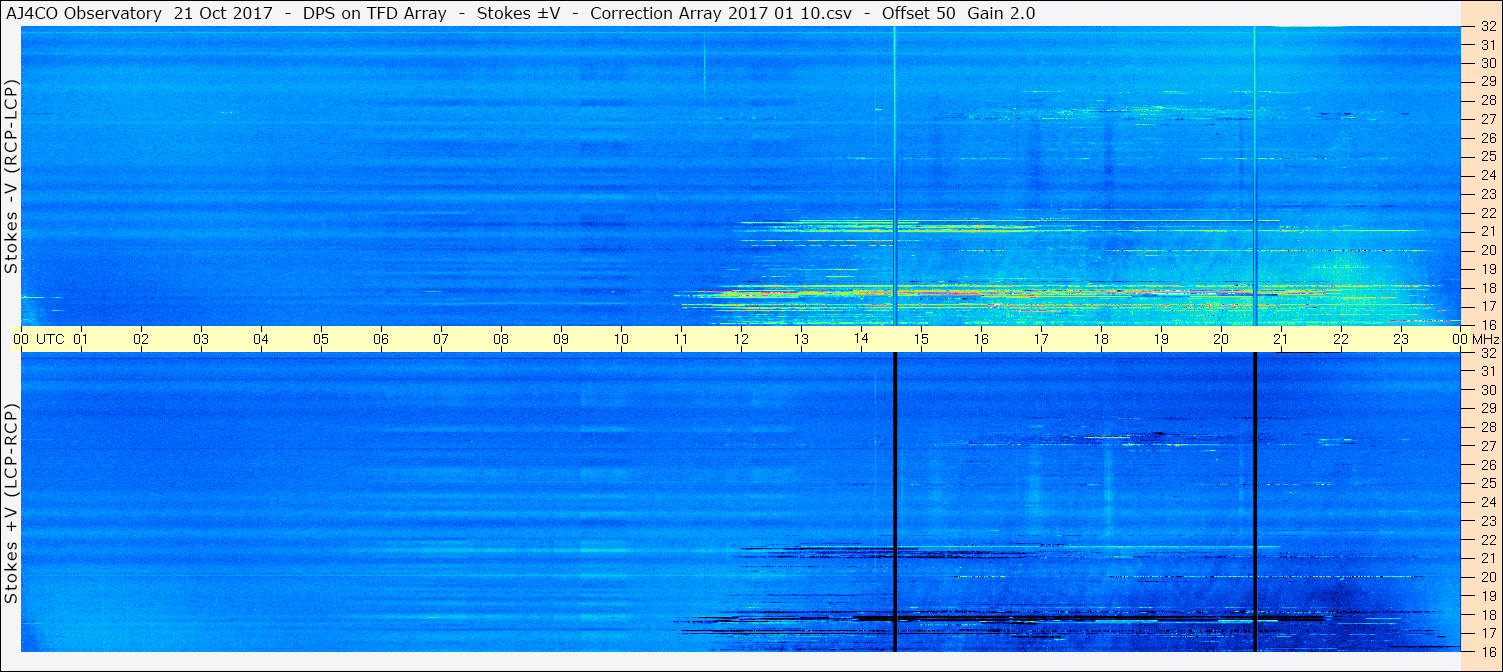Select the 05 hour tick on the time axis
Image resolution: width=1503 pixels, height=672 pixels.
coord(321,339)
